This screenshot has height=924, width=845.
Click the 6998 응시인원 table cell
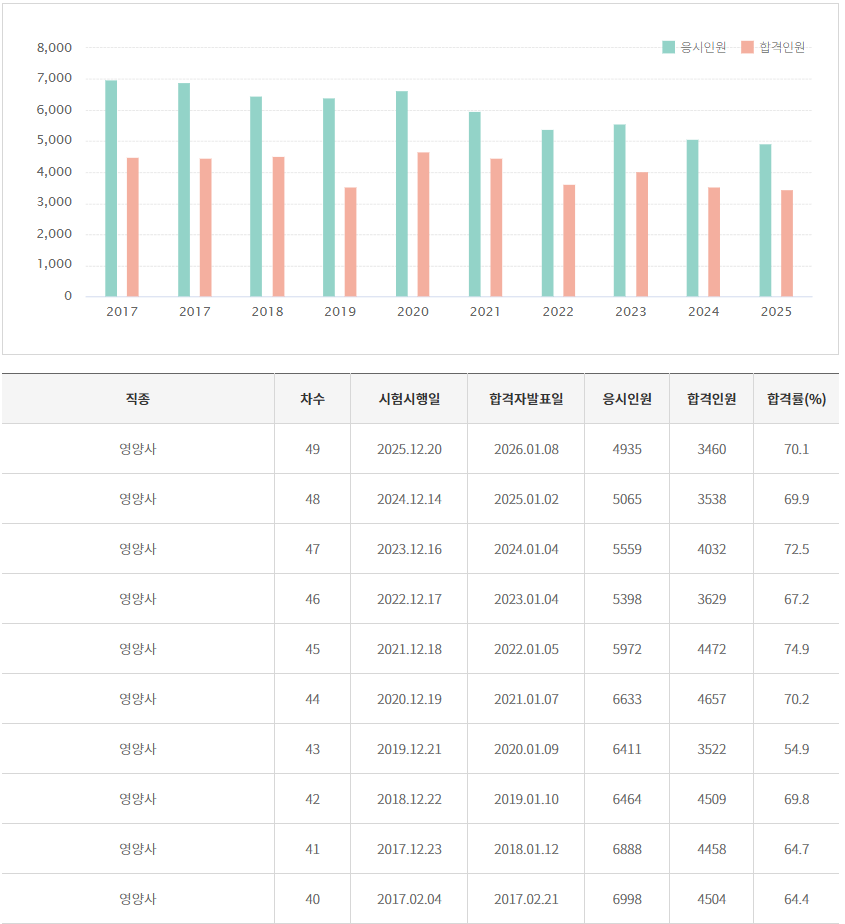[x=627, y=899]
